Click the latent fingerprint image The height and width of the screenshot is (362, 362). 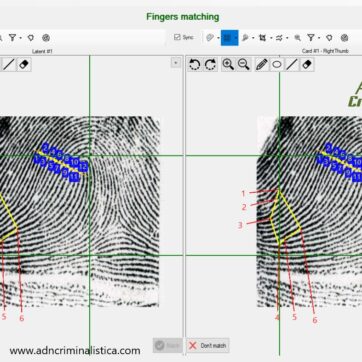pos(80,211)
